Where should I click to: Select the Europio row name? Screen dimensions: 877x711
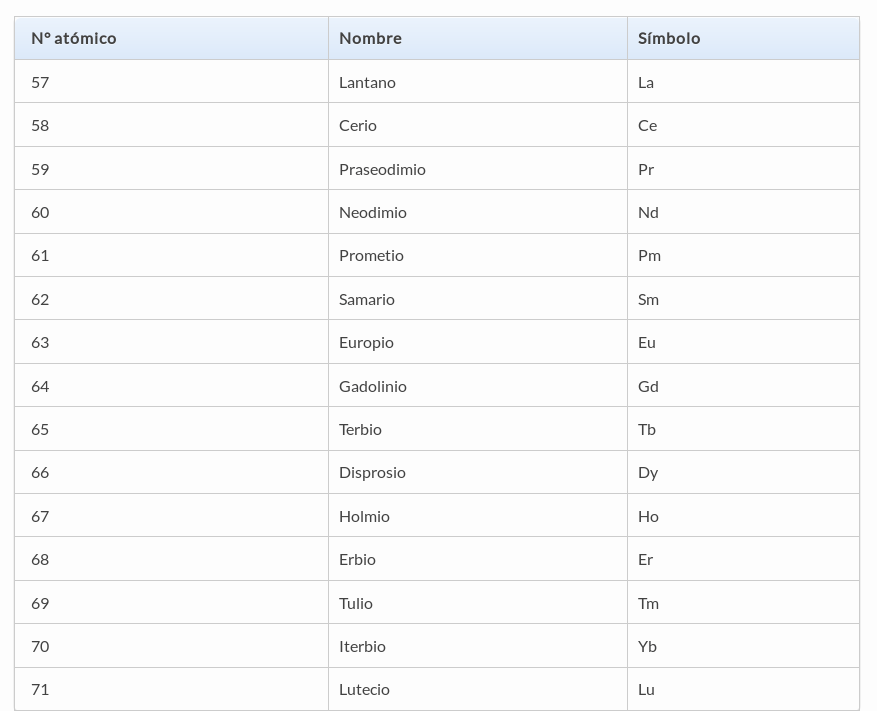[478, 342]
